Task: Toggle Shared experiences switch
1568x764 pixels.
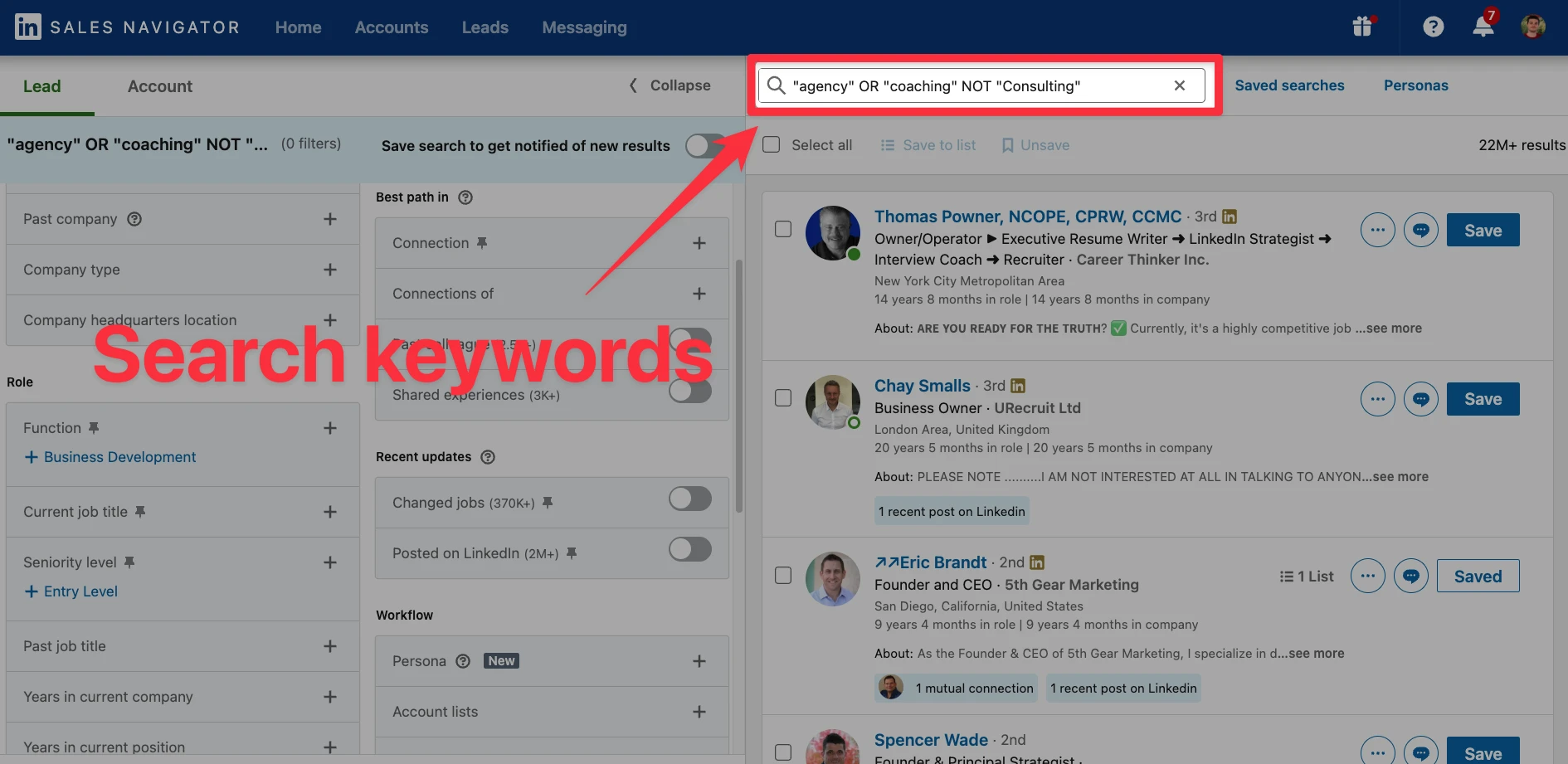Action: (690, 391)
